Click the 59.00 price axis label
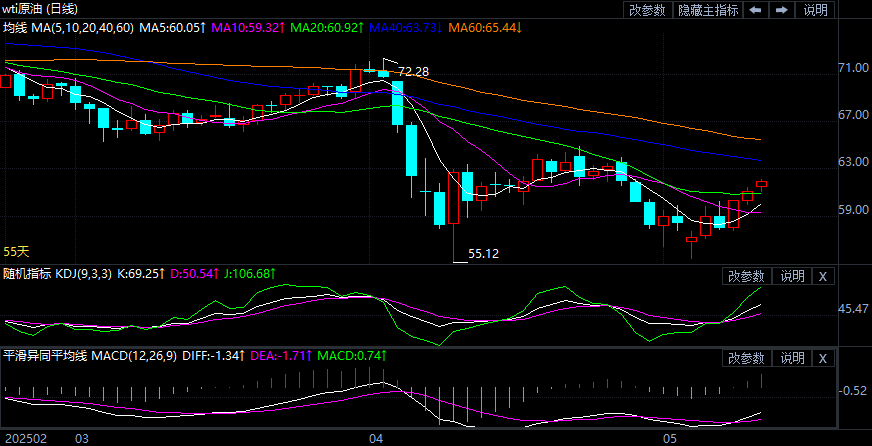872x446 pixels. point(854,210)
